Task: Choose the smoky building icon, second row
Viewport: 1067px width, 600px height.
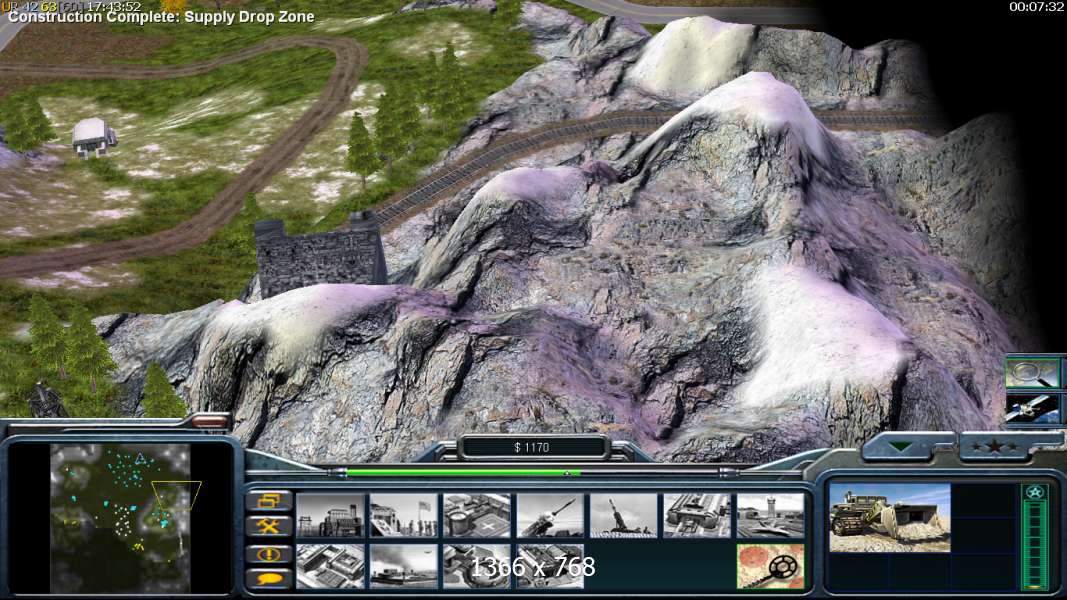Action: point(403,566)
